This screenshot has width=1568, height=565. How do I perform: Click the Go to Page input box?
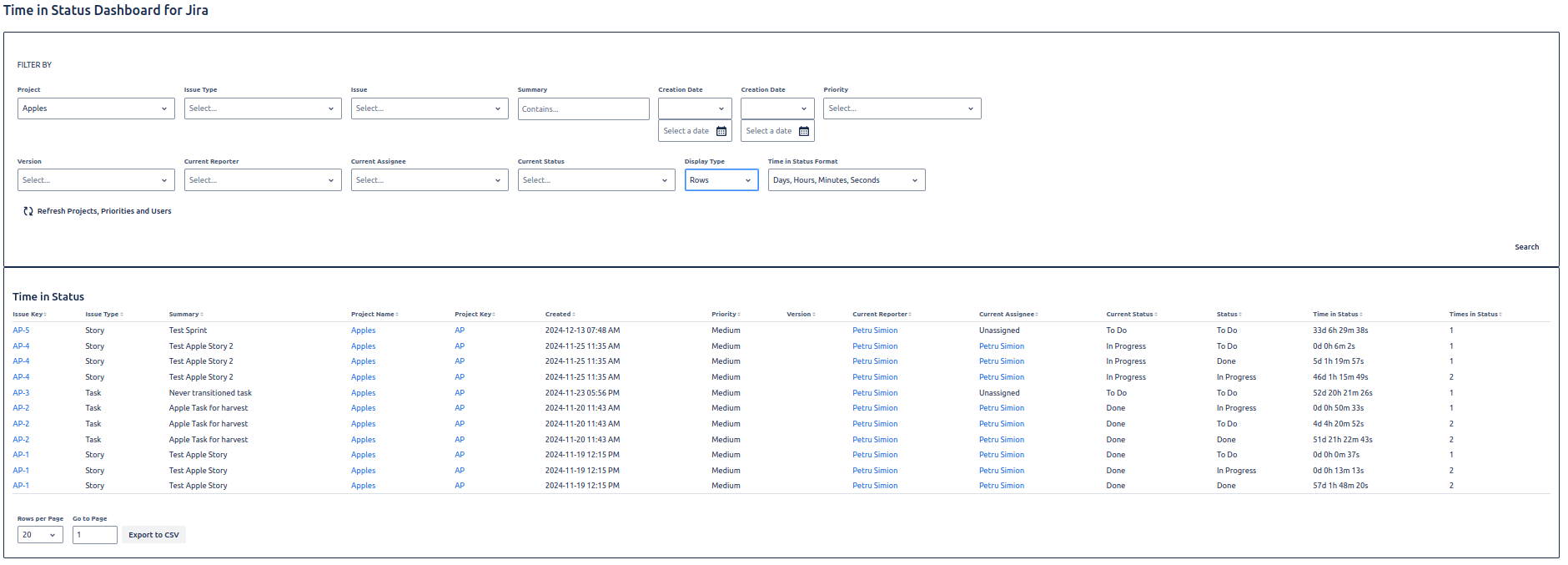coord(94,535)
